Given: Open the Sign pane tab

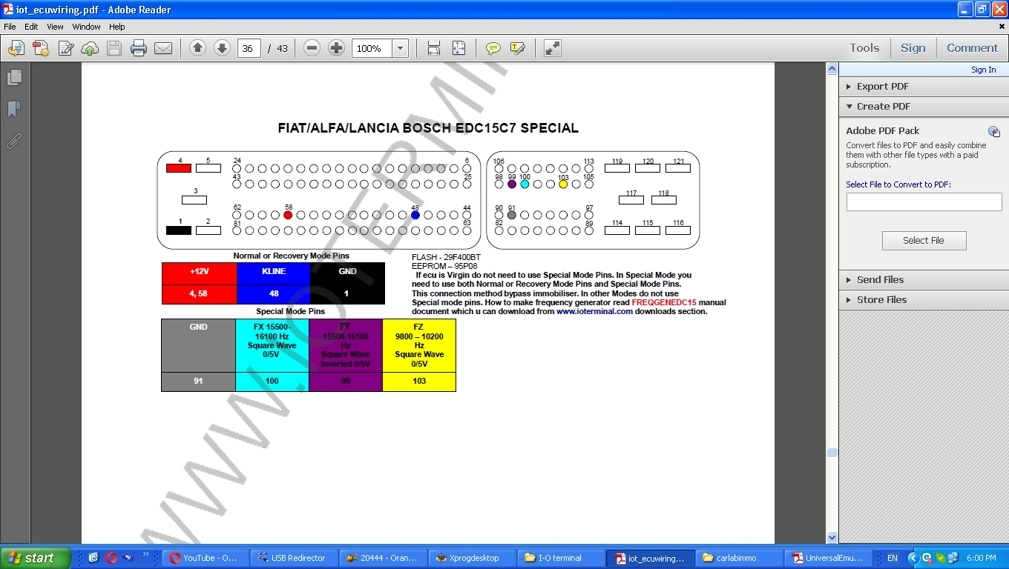Looking at the screenshot, I should click(x=912, y=48).
